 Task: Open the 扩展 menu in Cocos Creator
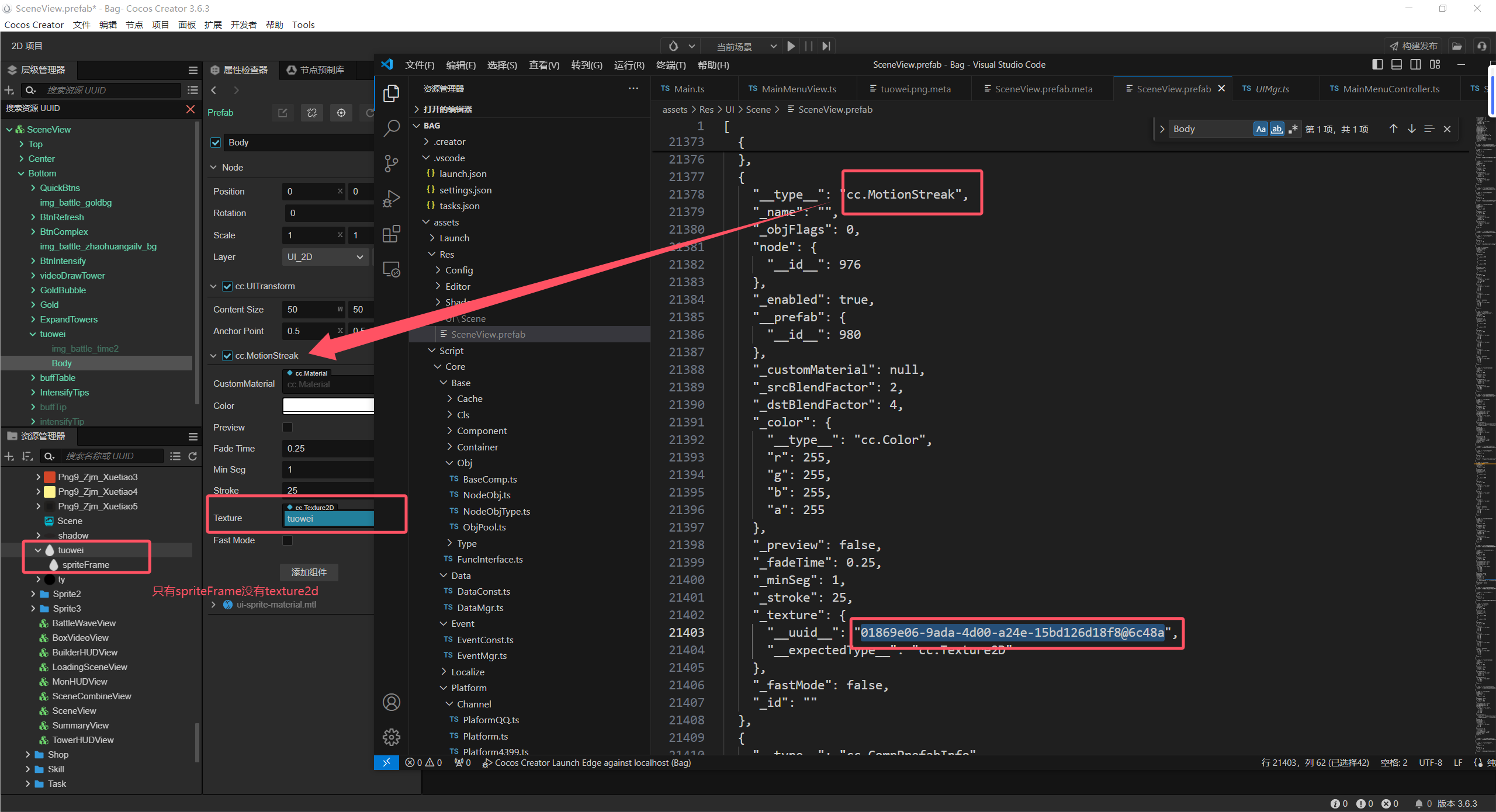pyautogui.click(x=213, y=25)
